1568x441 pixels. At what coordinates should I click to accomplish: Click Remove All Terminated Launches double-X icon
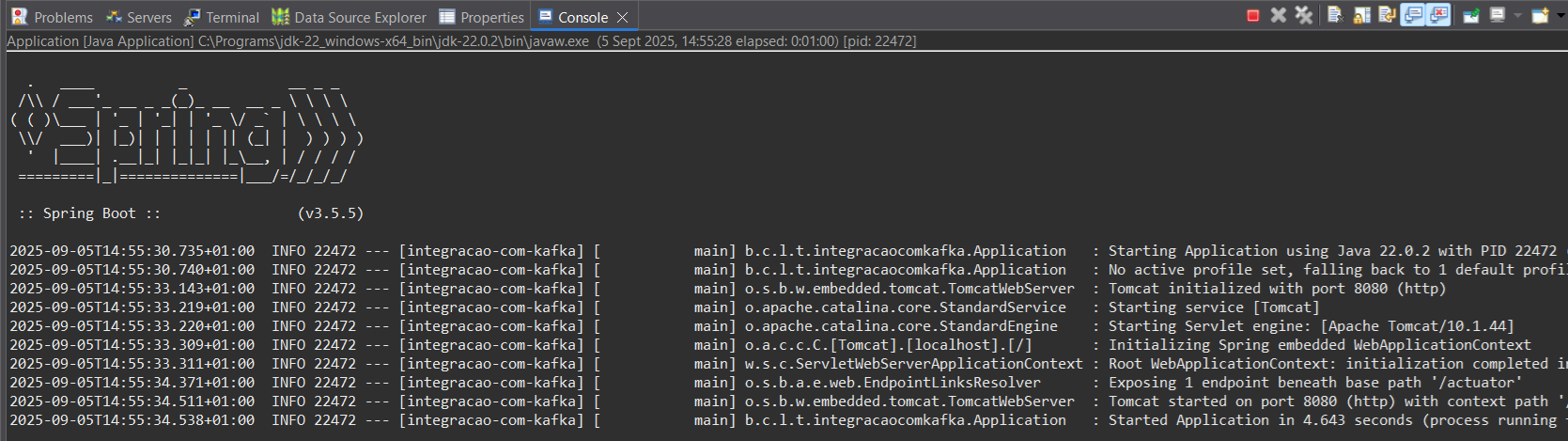coord(1304,15)
